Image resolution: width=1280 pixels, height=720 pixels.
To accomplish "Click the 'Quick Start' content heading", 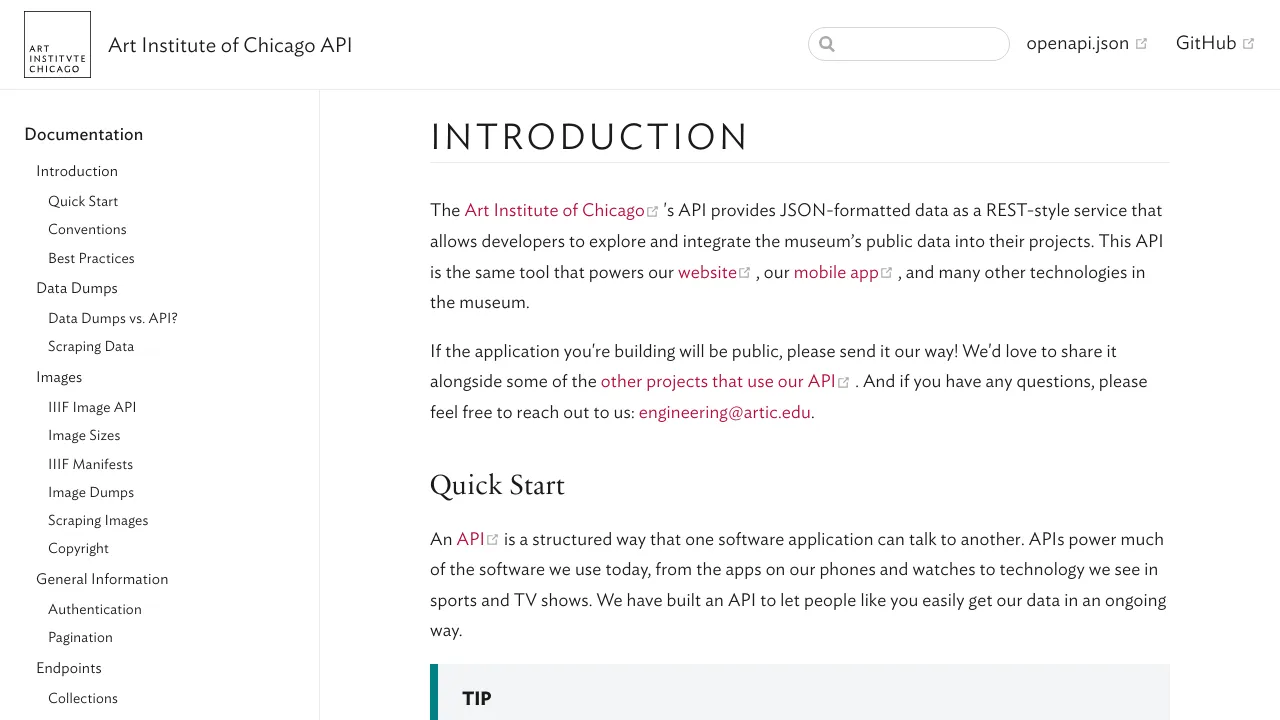I will pos(497,485).
